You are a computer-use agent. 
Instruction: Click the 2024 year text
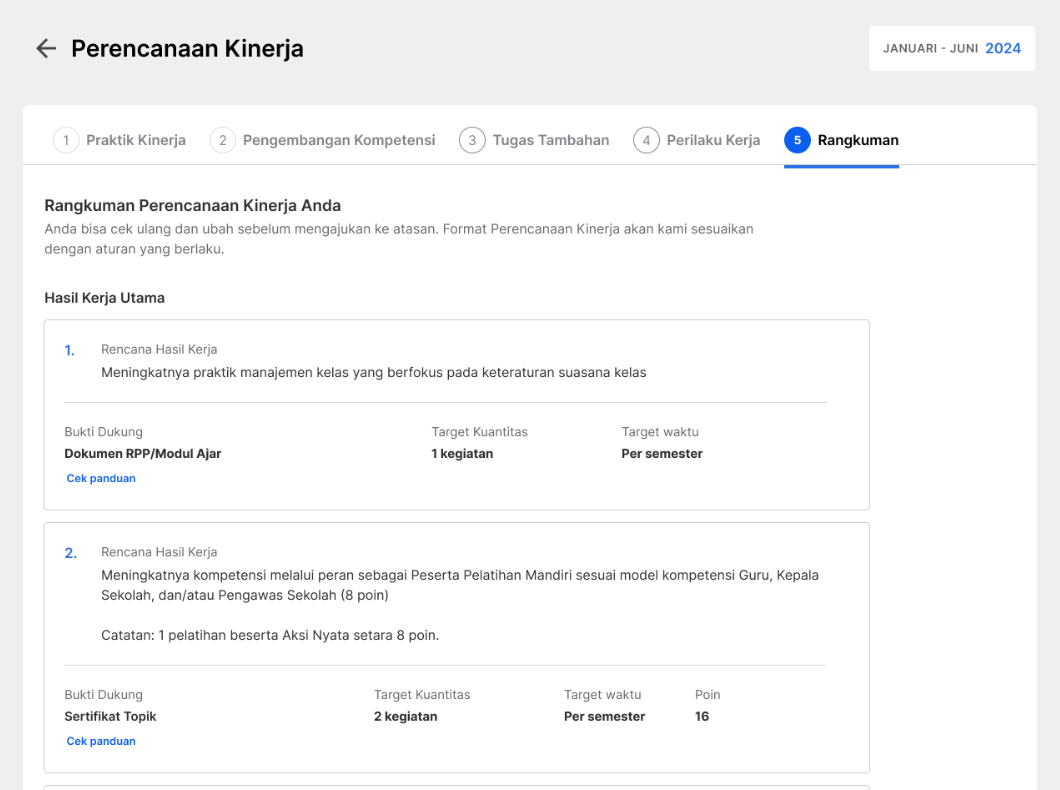coord(1003,48)
